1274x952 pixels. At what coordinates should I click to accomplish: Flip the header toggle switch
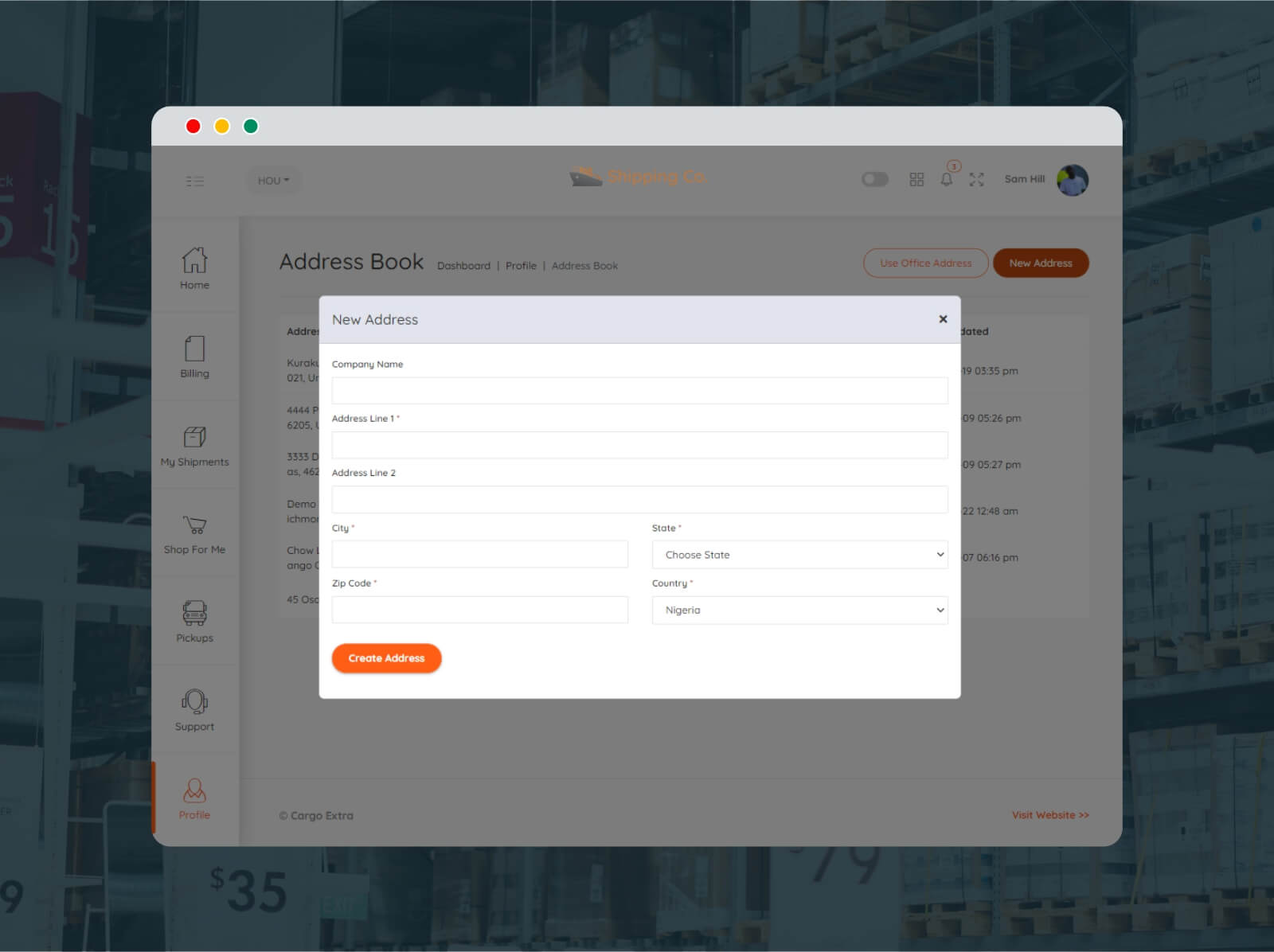875,179
